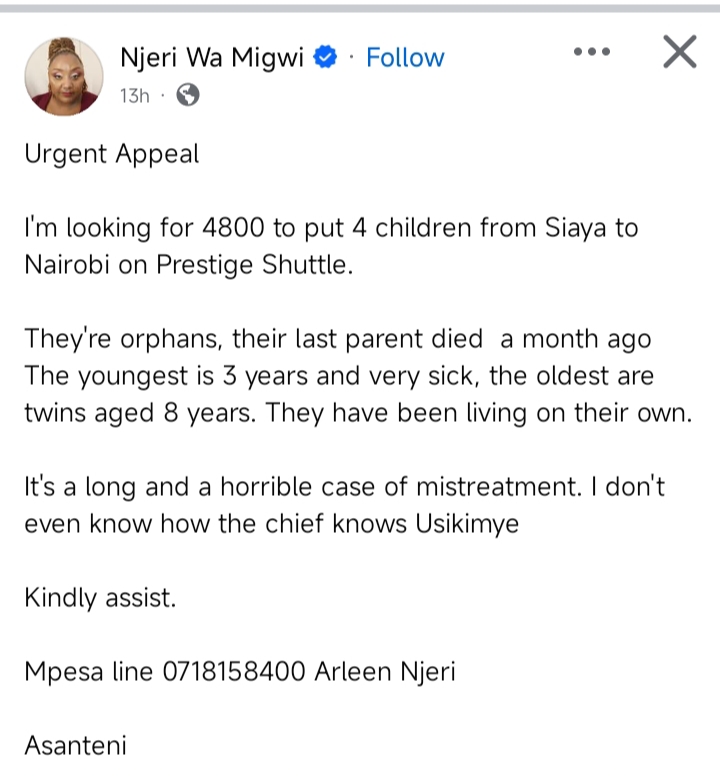Open Njeri Wa Migwi's profile picture

point(63,76)
